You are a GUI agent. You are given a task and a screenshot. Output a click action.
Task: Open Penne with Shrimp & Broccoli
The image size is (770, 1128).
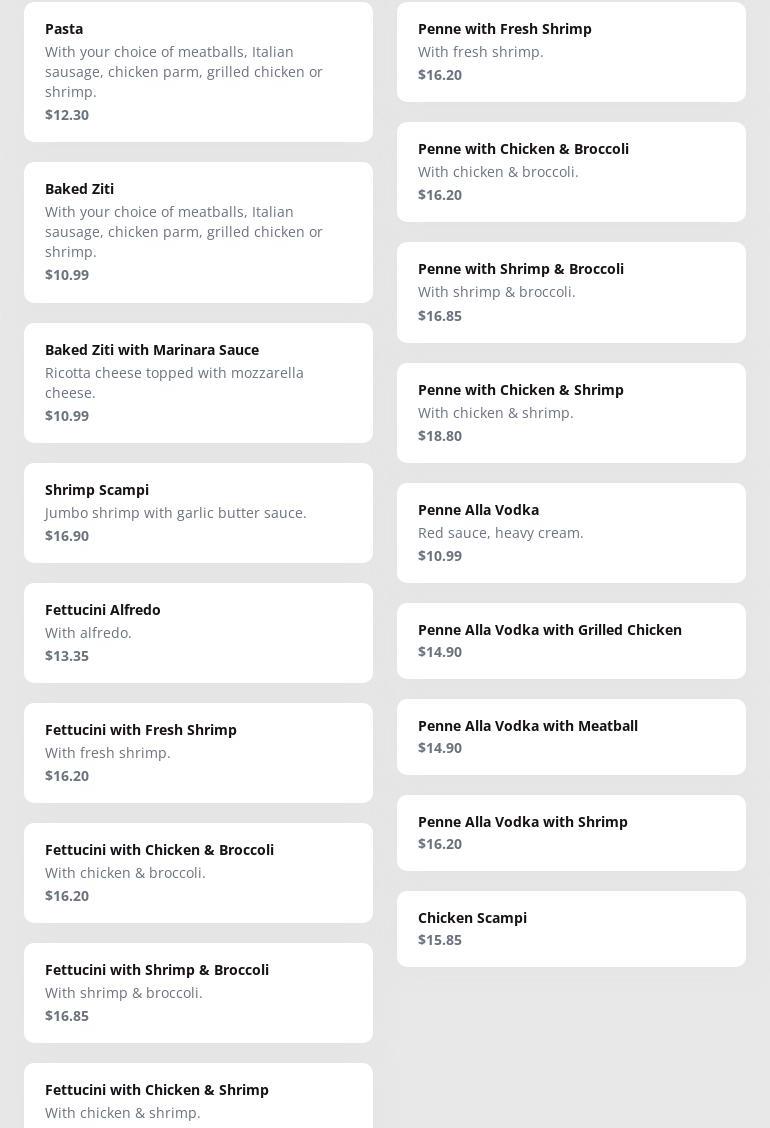(571, 292)
